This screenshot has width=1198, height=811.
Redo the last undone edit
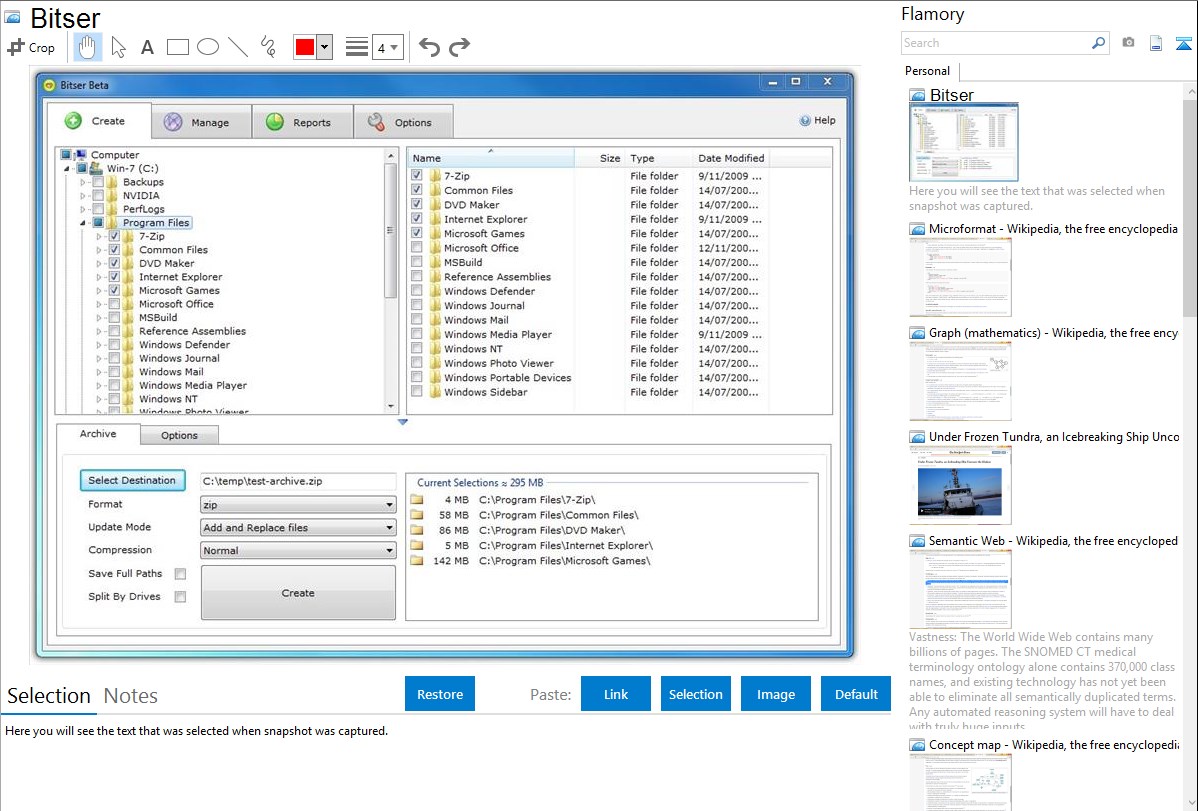click(x=459, y=47)
